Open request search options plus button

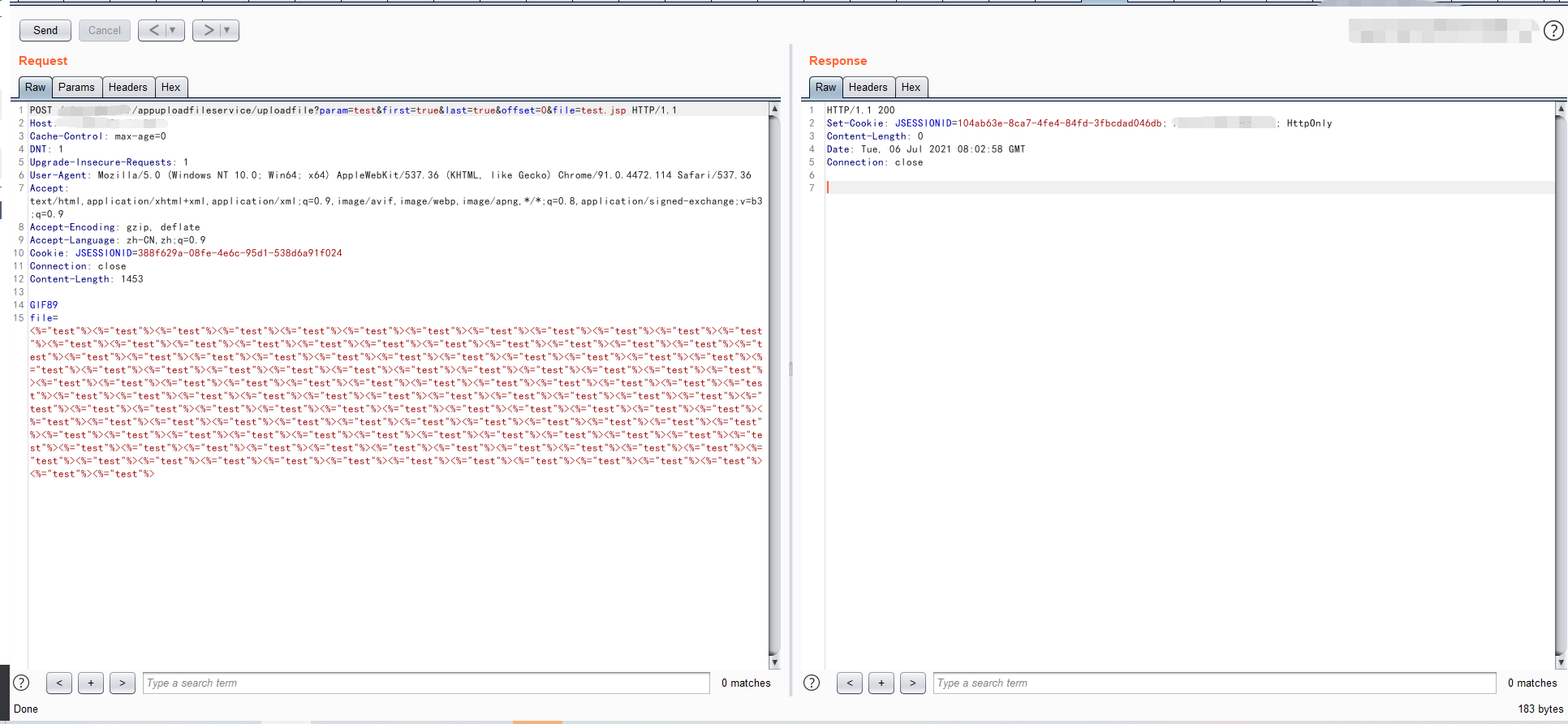click(x=91, y=683)
